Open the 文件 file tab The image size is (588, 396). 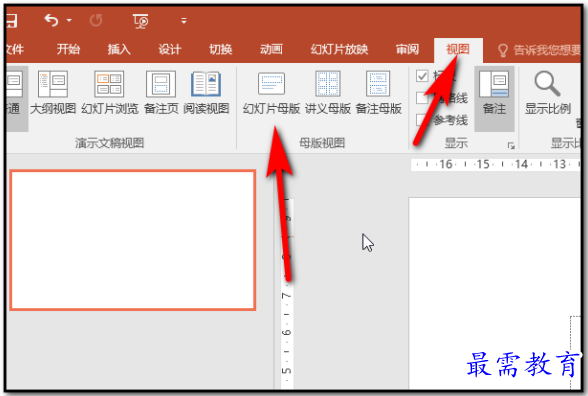click(15, 49)
